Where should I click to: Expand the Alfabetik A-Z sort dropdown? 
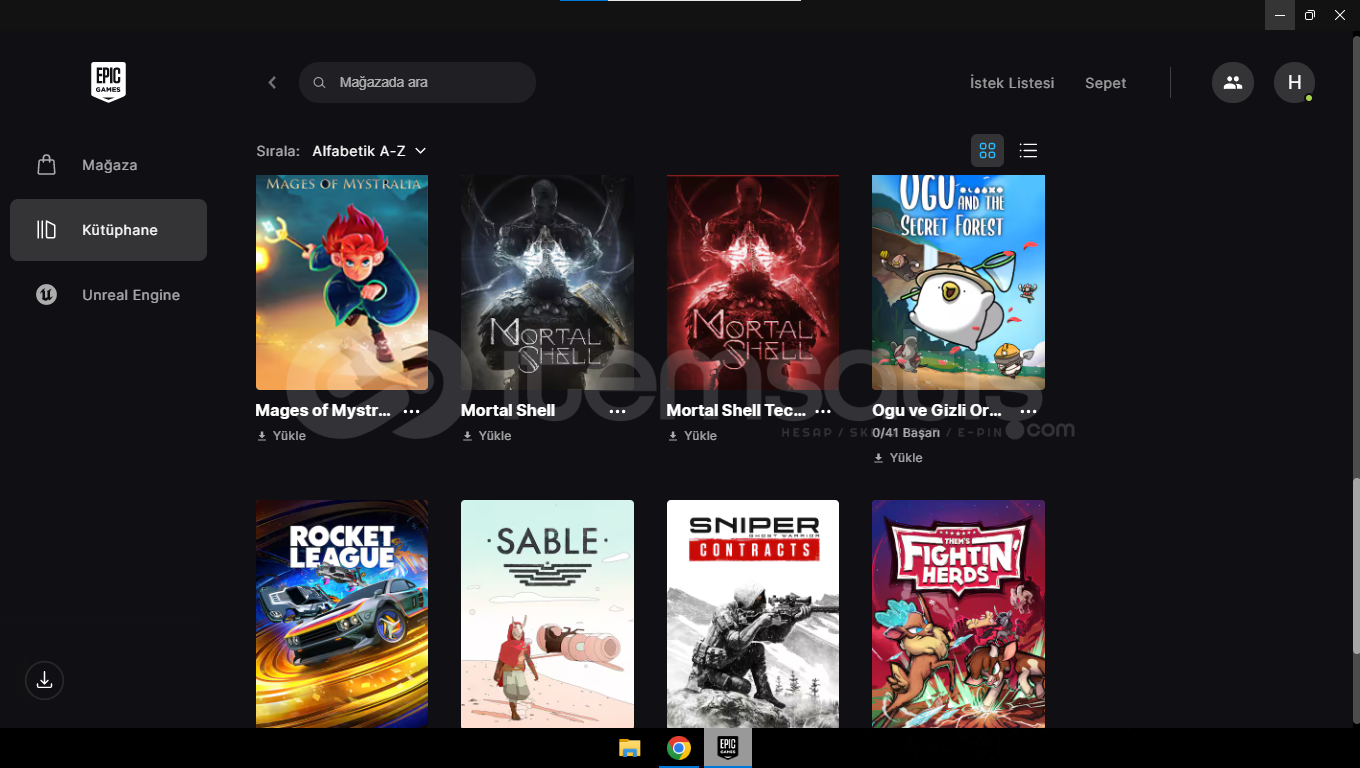tap(369, 151)
